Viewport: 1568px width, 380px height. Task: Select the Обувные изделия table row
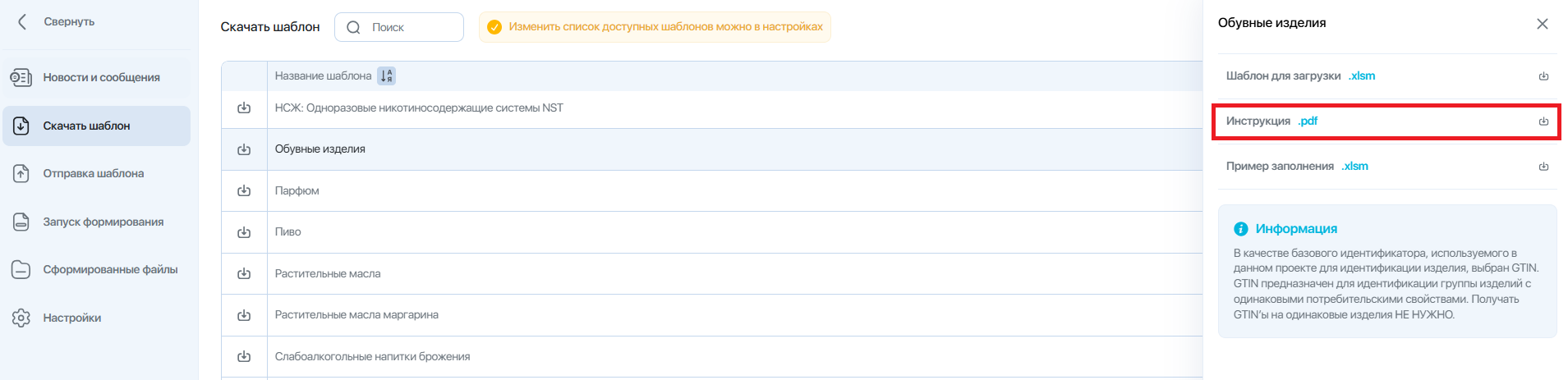click(711, 149)
